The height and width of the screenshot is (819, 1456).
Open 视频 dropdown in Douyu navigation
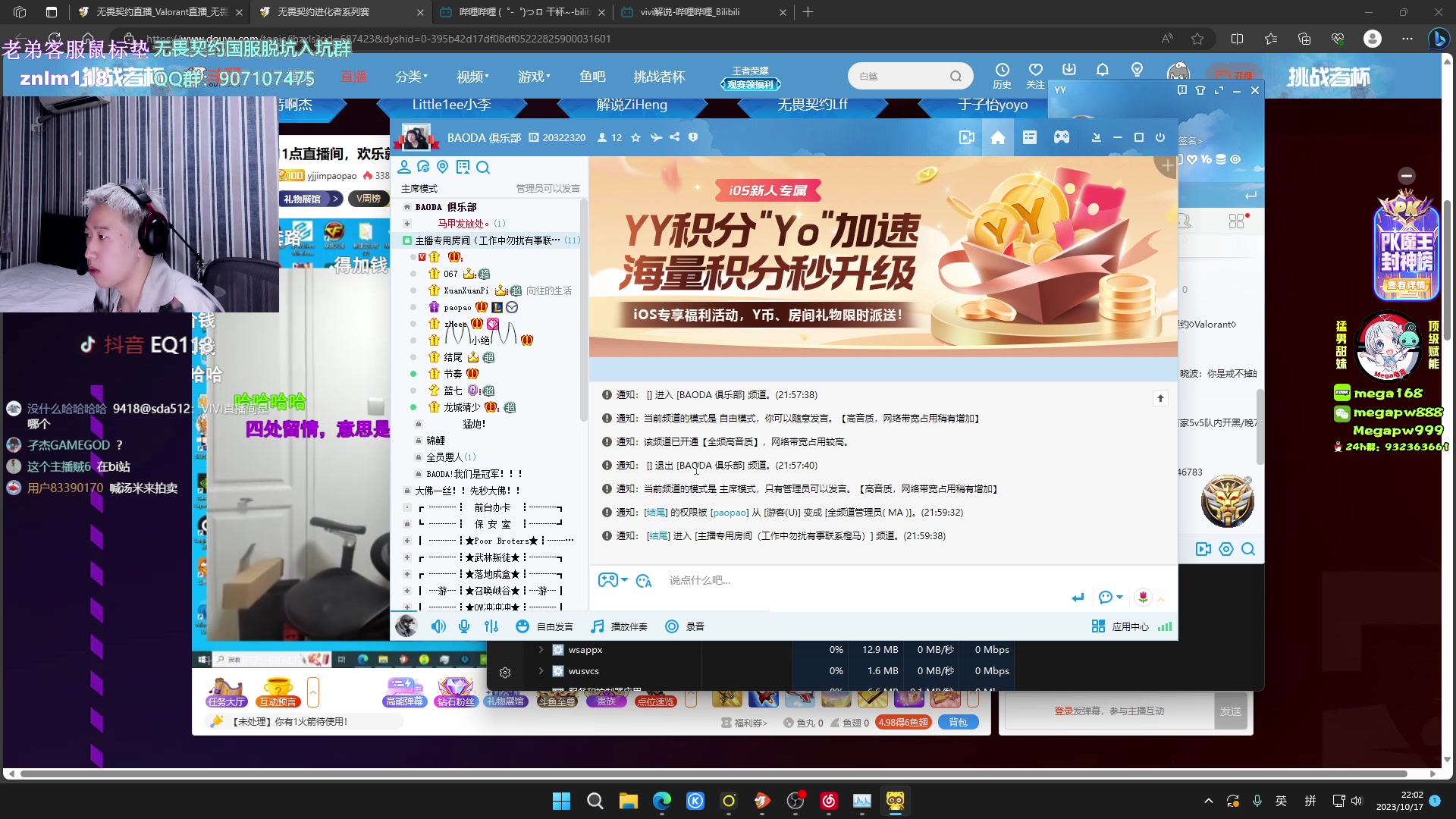click(x=472, y=77)
